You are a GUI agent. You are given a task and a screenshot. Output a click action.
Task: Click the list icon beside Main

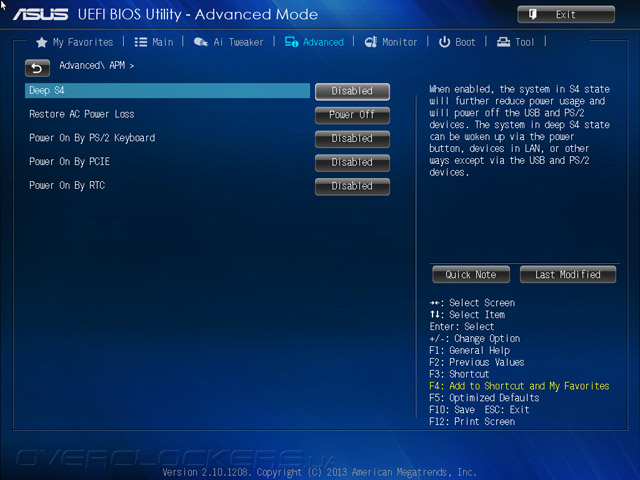pyautogui.click(x=141, y=42)
